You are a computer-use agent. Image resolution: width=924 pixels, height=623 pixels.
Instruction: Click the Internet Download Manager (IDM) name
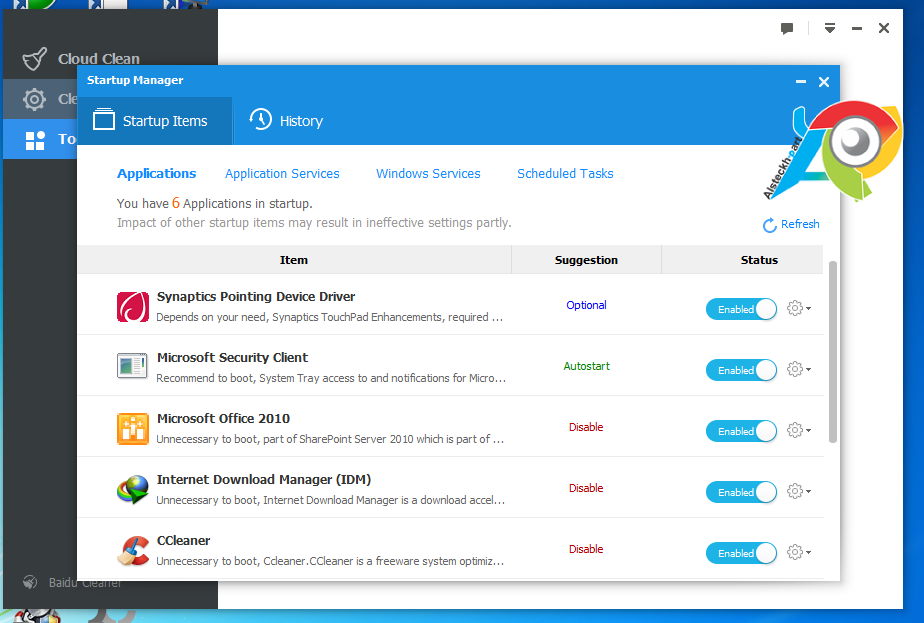click(x=264, y=480)
